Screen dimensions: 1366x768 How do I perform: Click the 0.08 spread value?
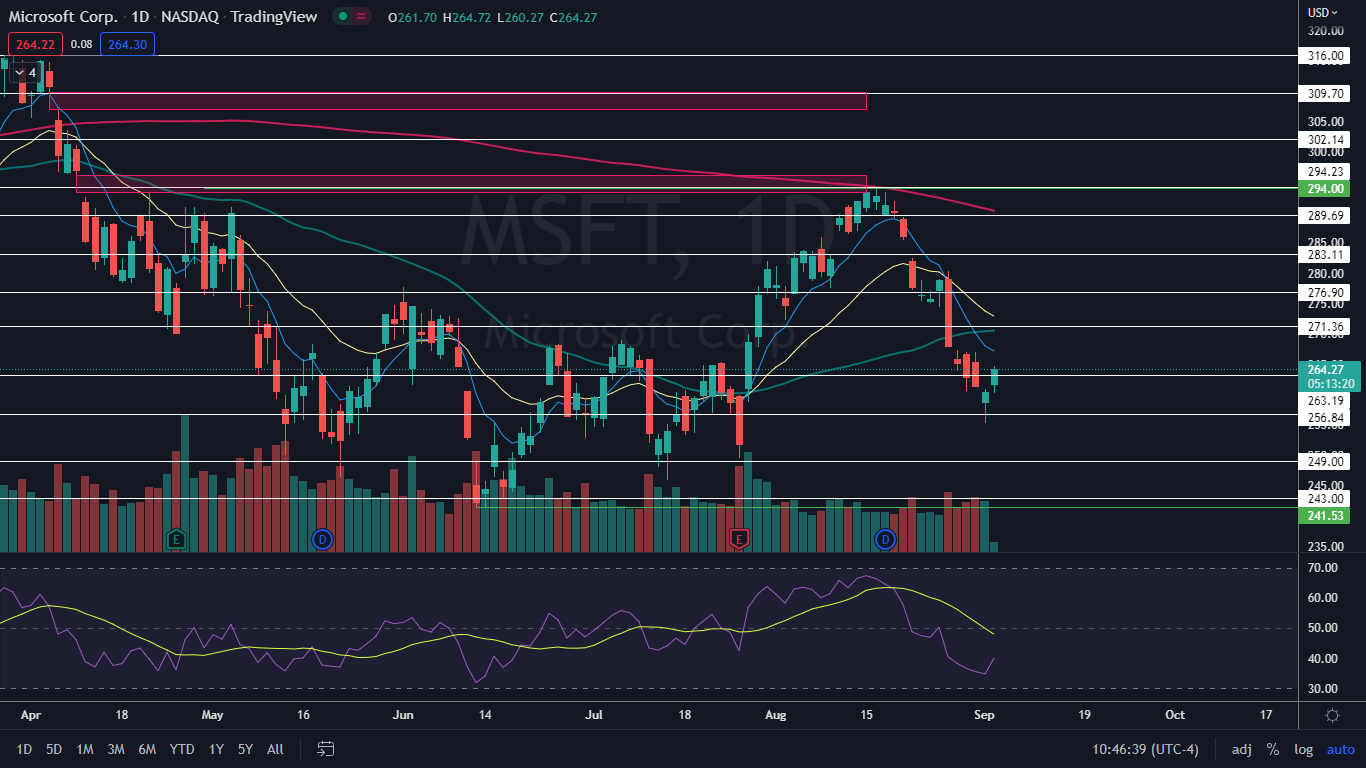82,43
